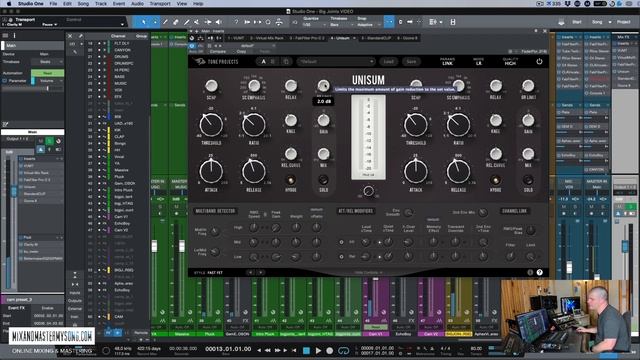Open the Transport menu in the menu bar

click(x=160, y=4)
